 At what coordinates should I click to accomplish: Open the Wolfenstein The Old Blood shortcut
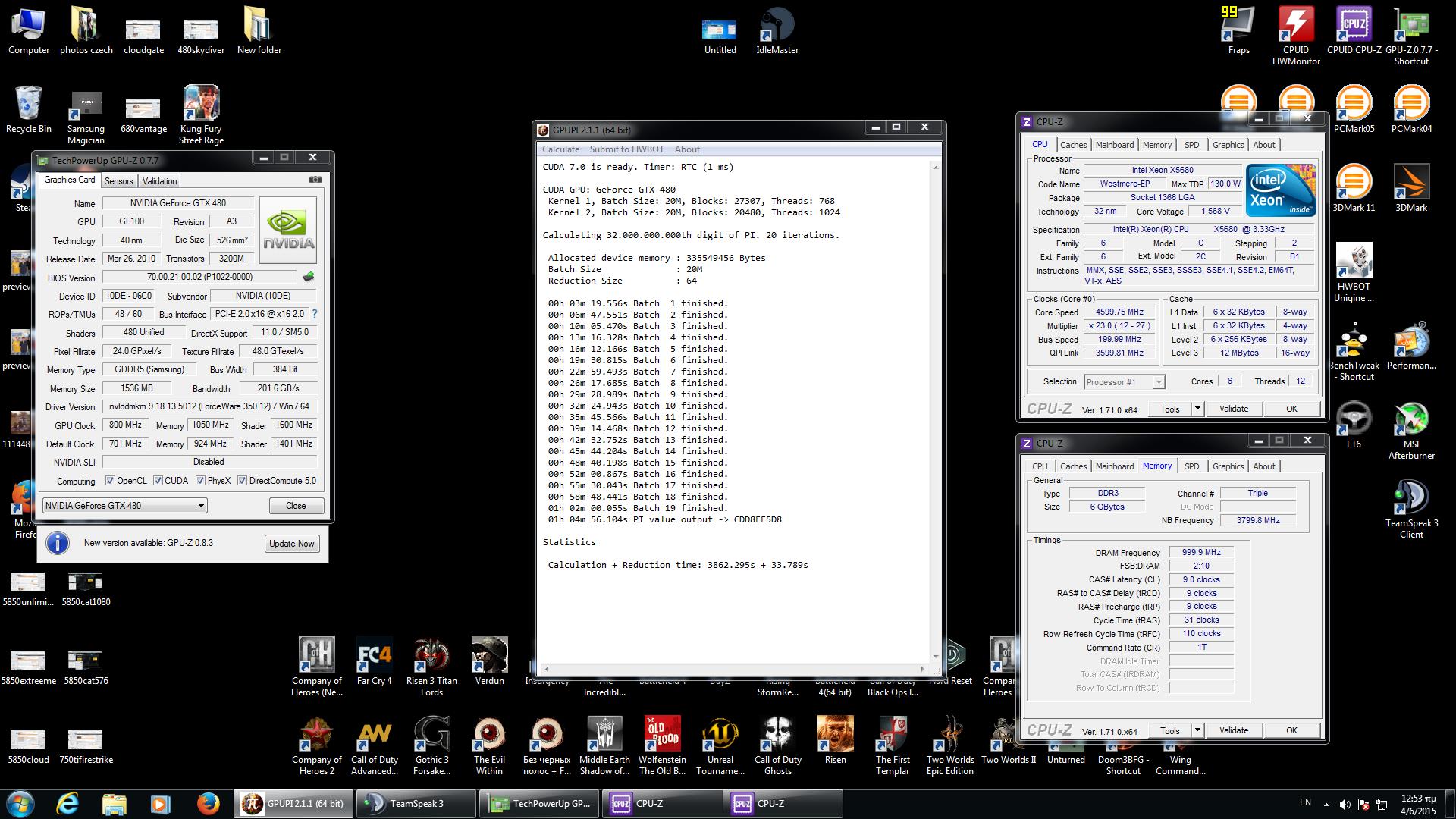[x=662, y=746]
